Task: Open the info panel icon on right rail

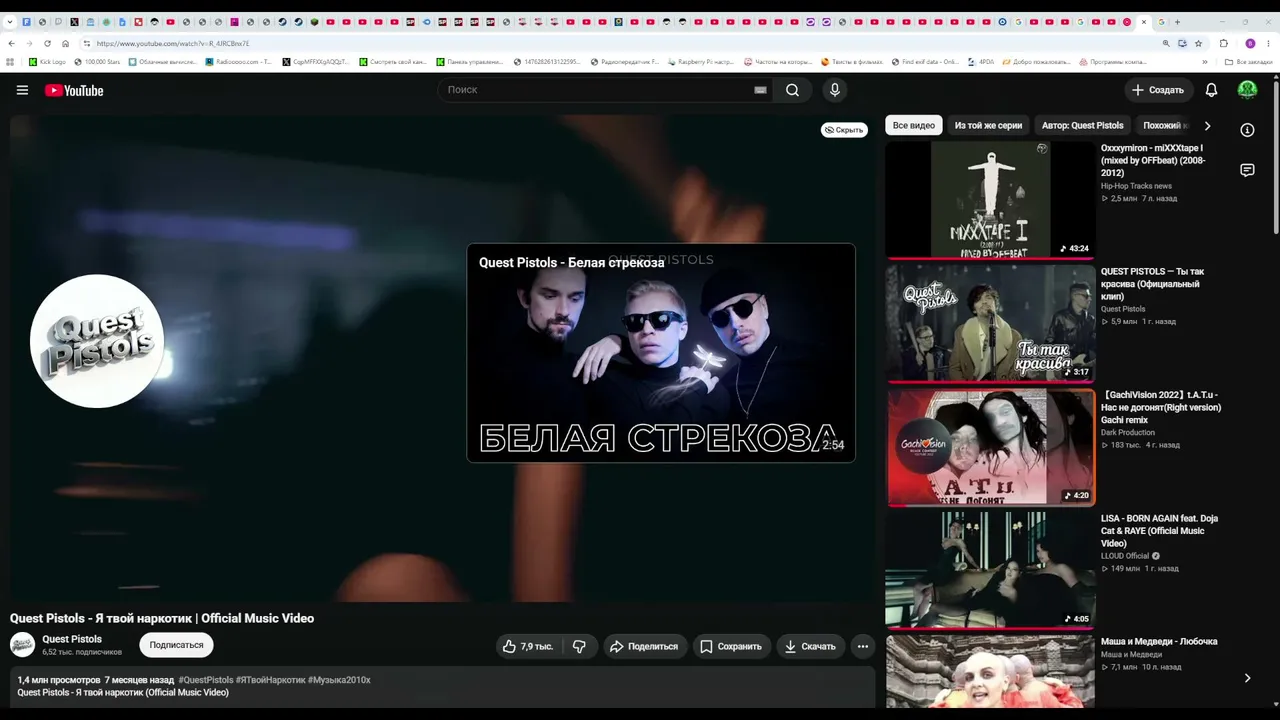Action: pyautogui.click(x=1247, y=130)
